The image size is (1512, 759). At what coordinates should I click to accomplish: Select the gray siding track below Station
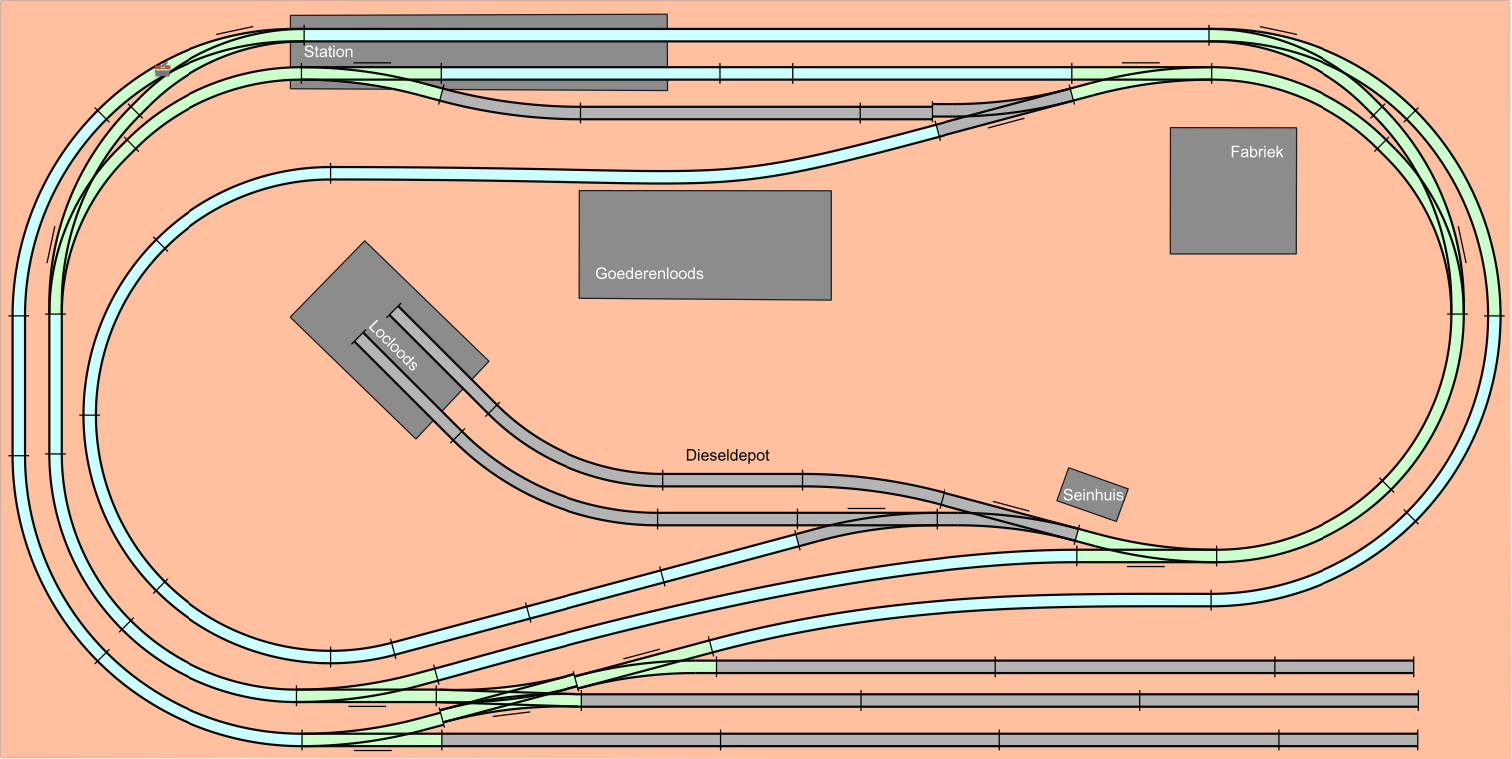[720, 113]
